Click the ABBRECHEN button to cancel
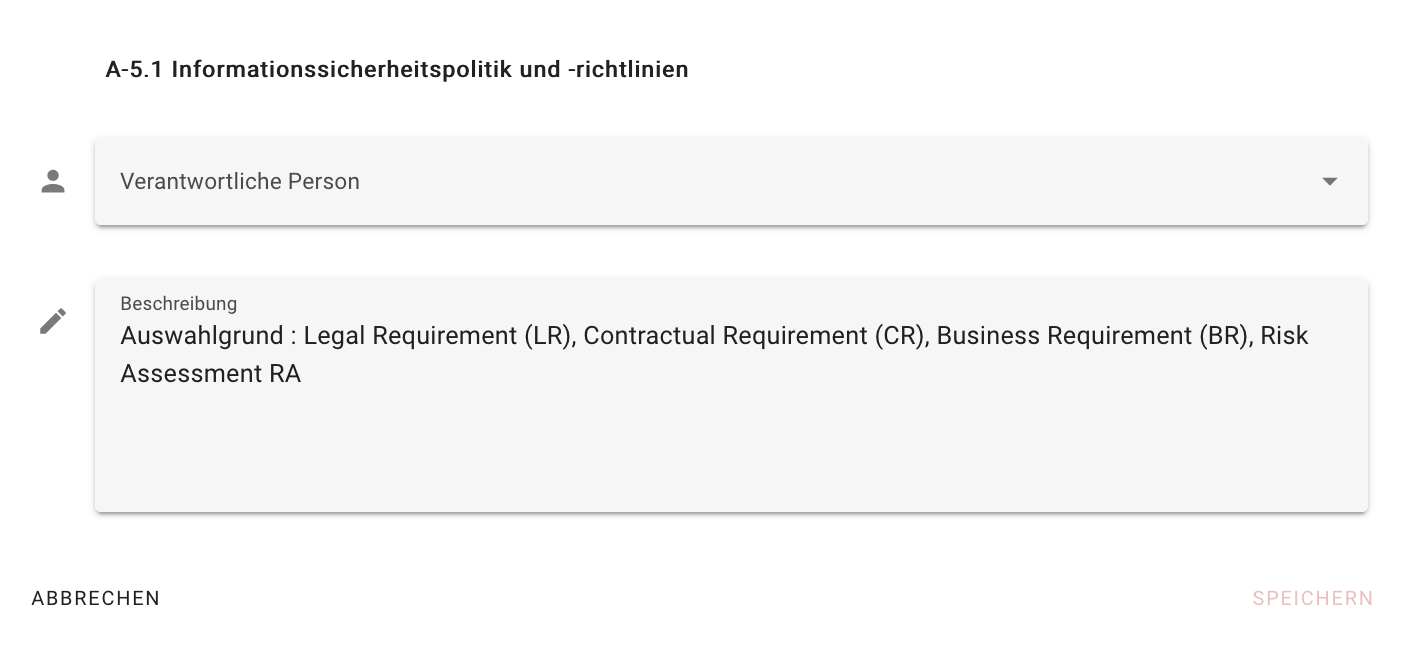Viewport: 1406px width, 648px height. [95, 598]
